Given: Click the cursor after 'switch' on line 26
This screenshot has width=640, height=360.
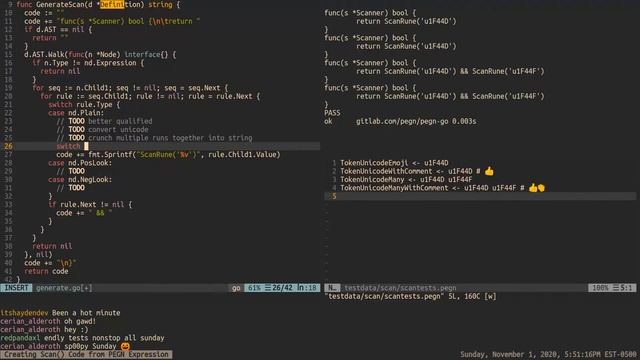Looking at the screenshot, I should click(86, 146).
